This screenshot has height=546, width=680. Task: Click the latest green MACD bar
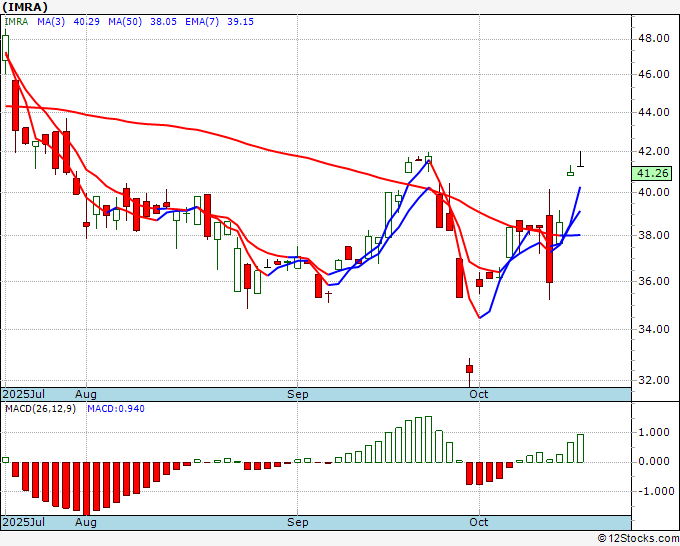580,448
